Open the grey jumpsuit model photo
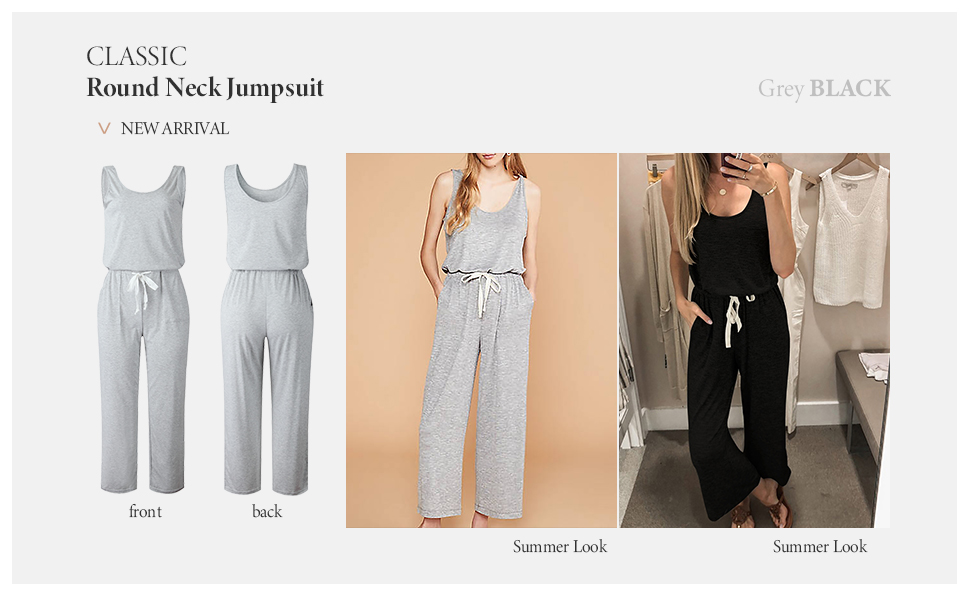 tap(481, 340)
